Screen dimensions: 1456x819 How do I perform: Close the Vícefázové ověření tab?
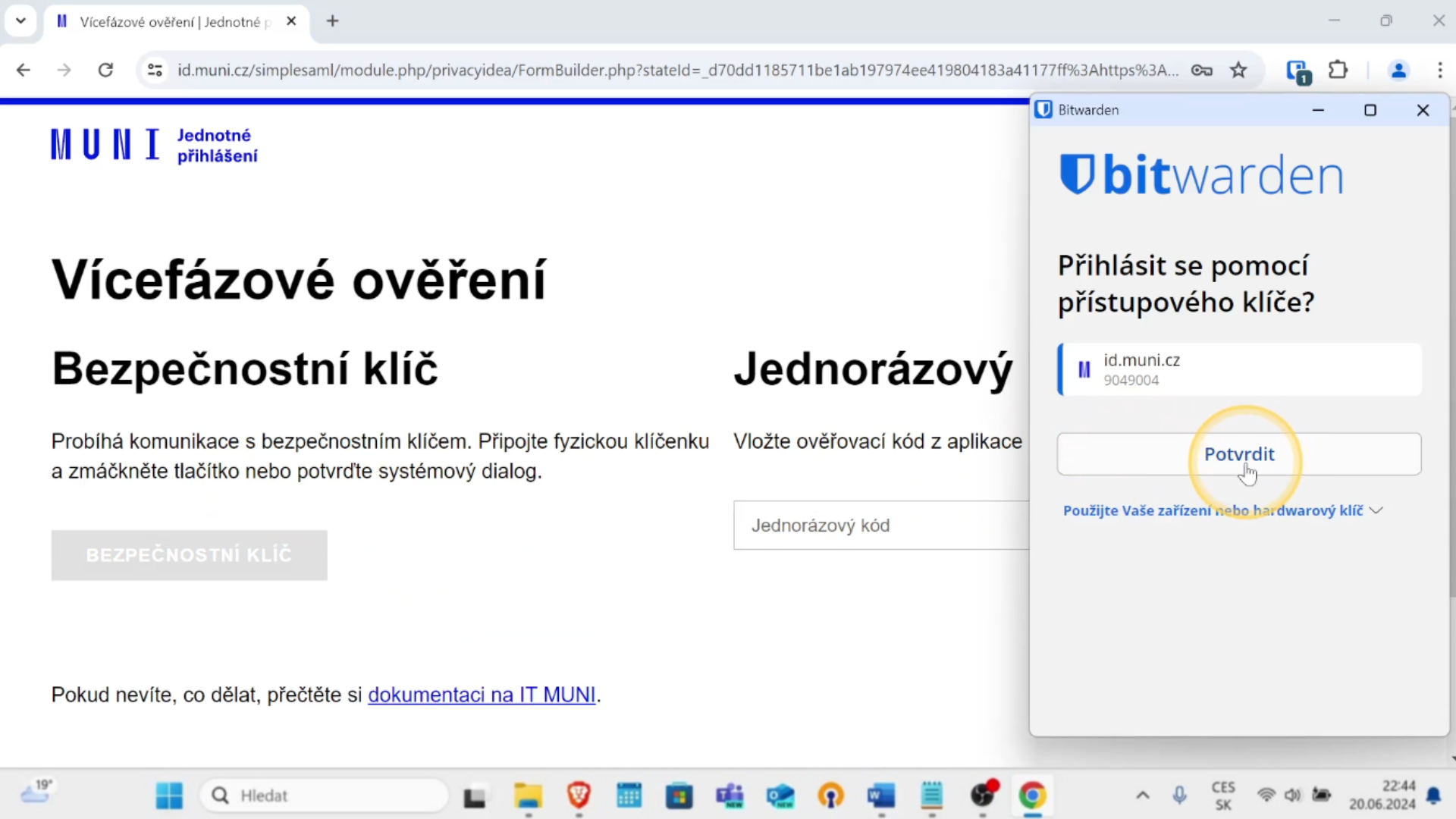click(x=291, y=21)
